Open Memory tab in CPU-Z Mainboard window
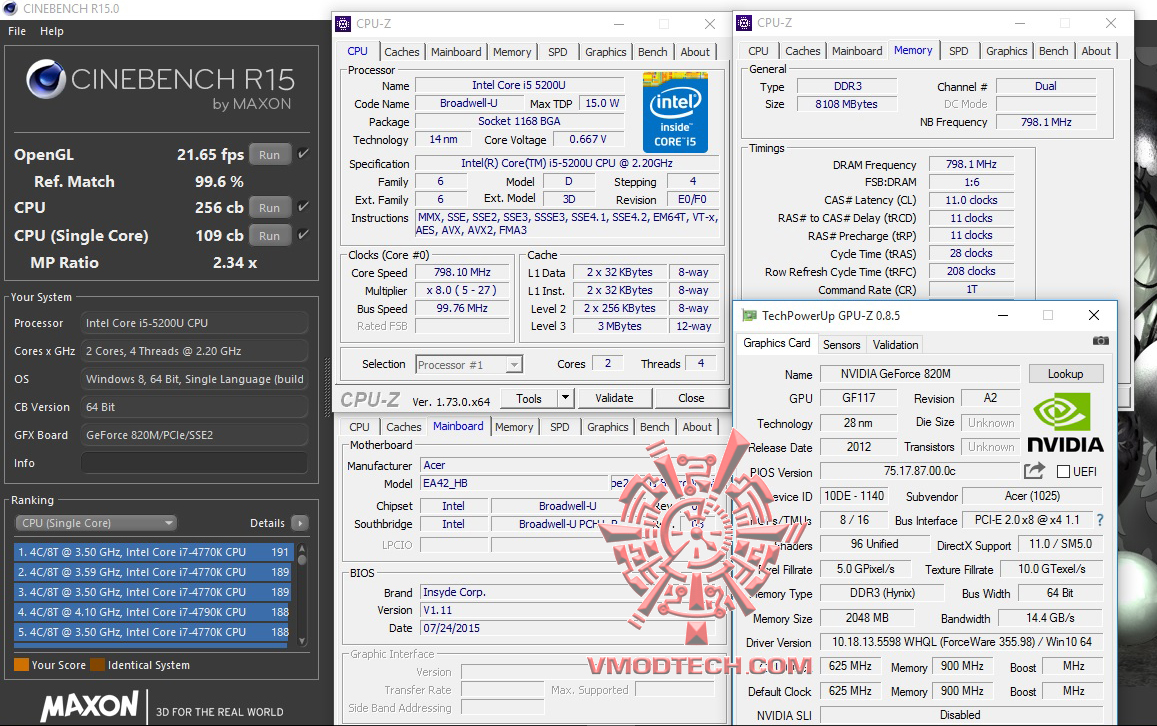Viewport: 1157px width, 726px height. (514, 427)
